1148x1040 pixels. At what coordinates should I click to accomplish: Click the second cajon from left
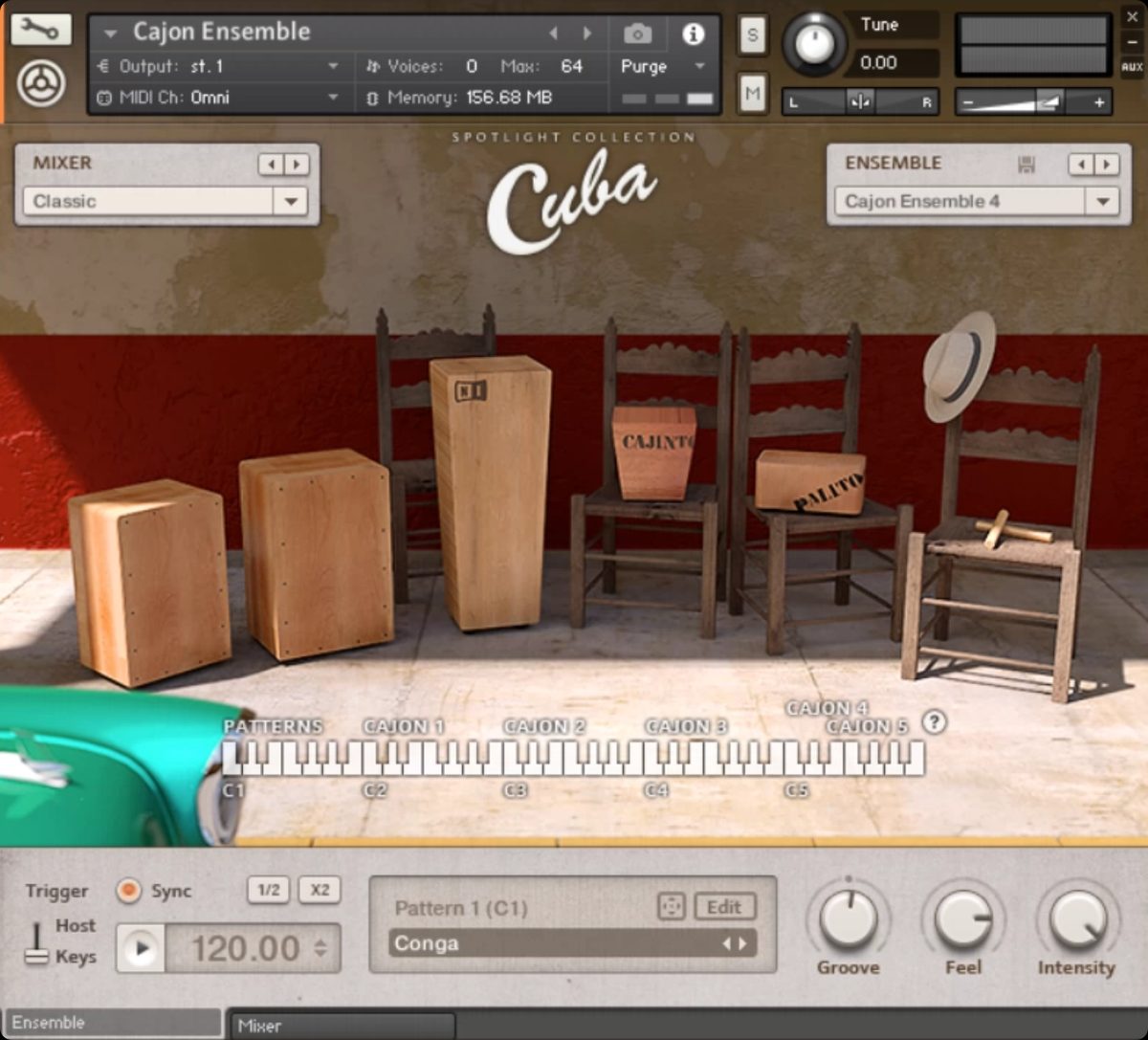tap(316, 553)
